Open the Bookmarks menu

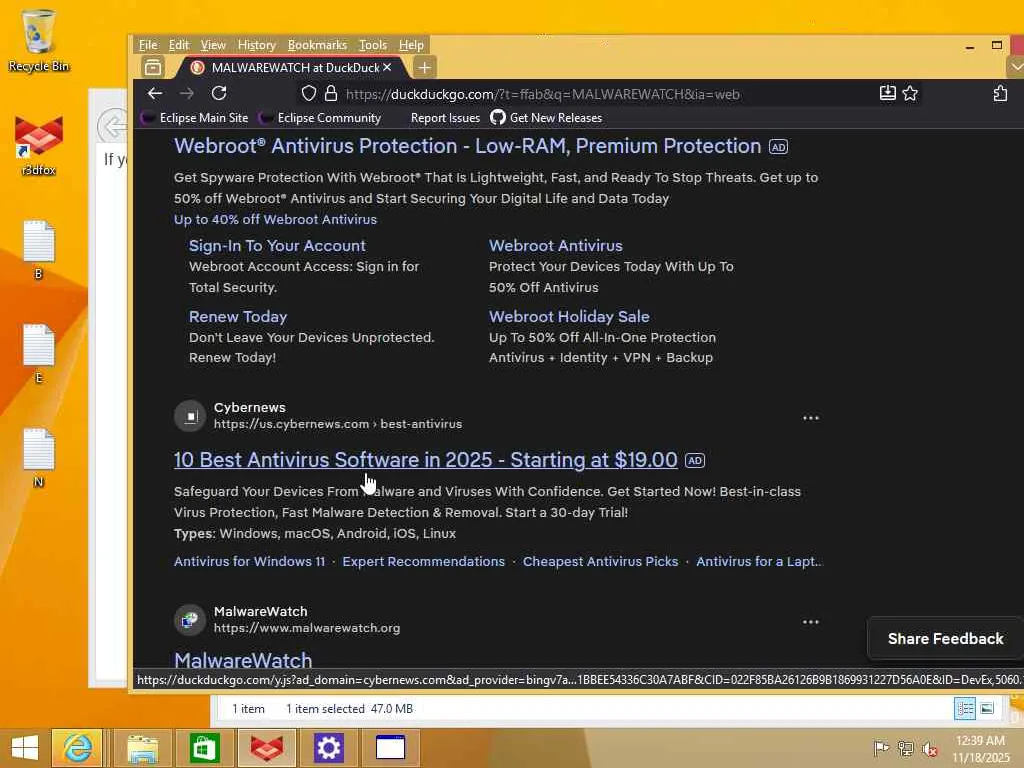(x=317, y=45)
